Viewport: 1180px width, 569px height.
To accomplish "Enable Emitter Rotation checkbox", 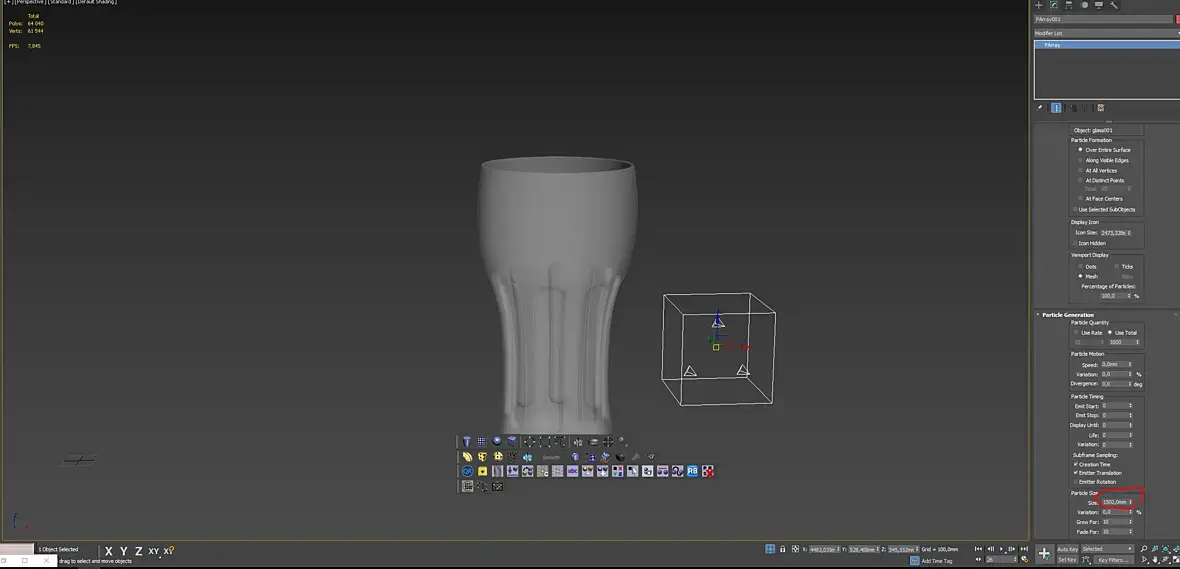I will (x=1095, y=482).
